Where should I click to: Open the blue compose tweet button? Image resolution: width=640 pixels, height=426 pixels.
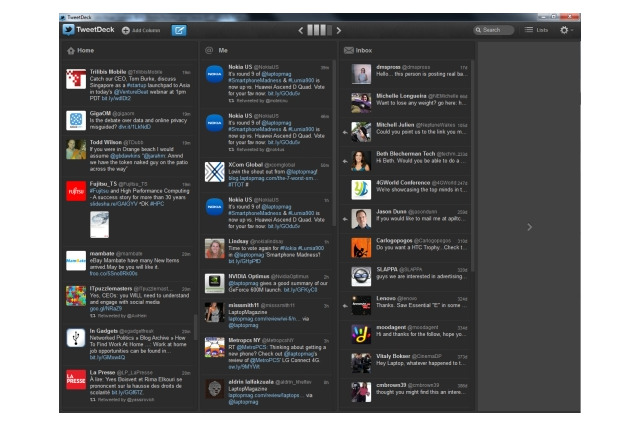point(179,30)
